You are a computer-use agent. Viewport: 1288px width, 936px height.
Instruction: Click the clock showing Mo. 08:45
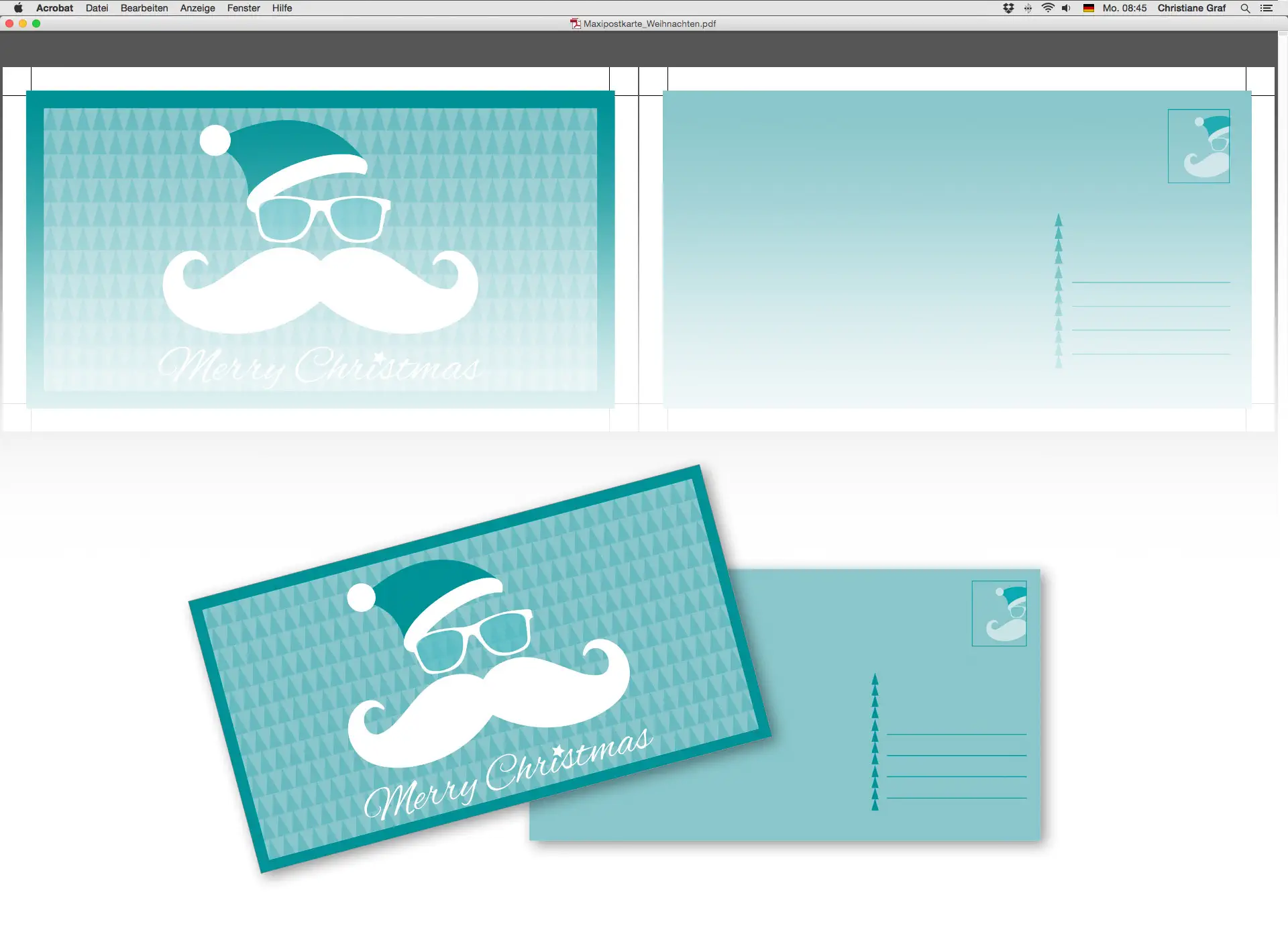[x=1124, y=8]
